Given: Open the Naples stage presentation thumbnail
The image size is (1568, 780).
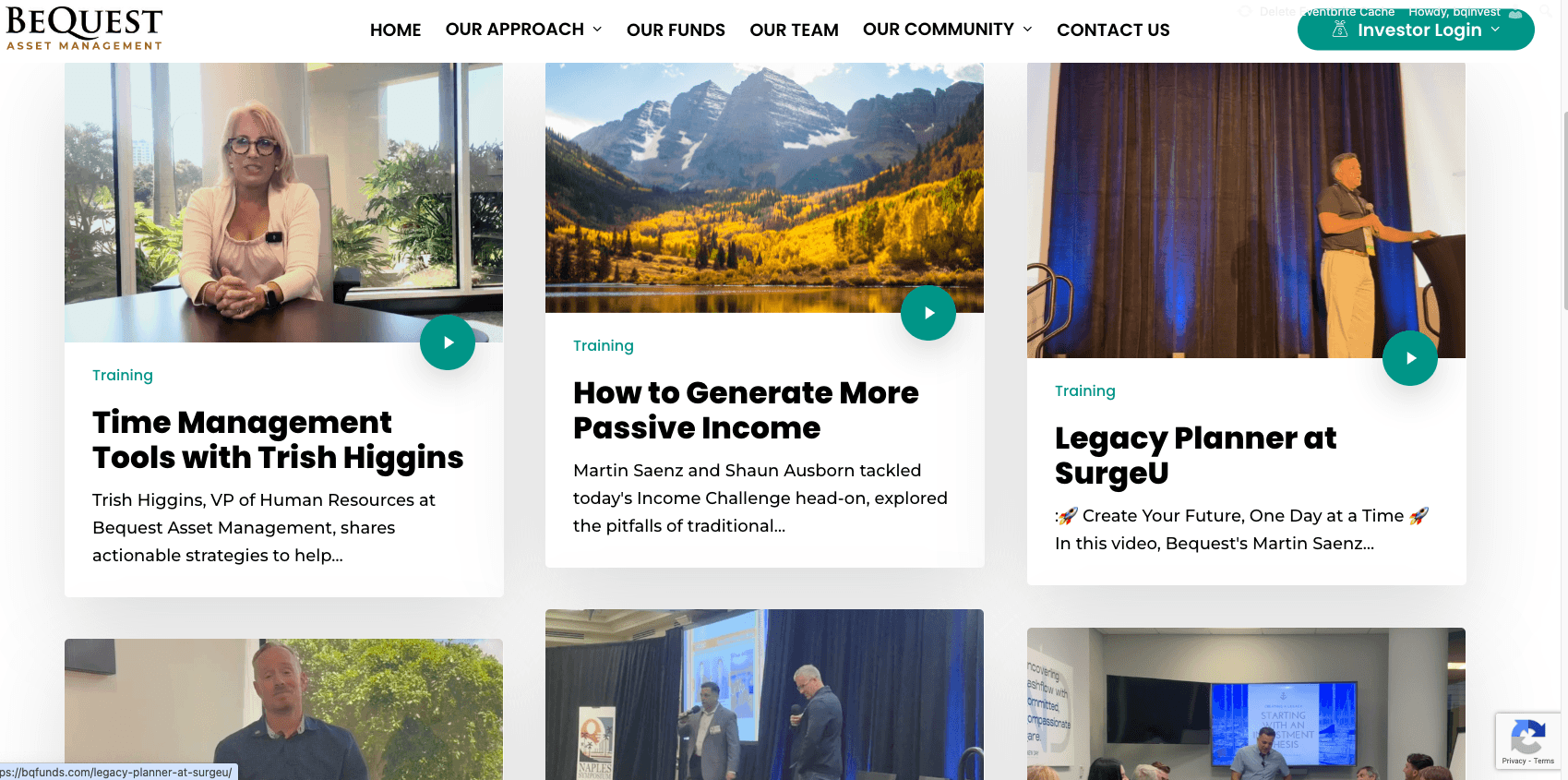Looking at the screenshot, I should point(764,694).
